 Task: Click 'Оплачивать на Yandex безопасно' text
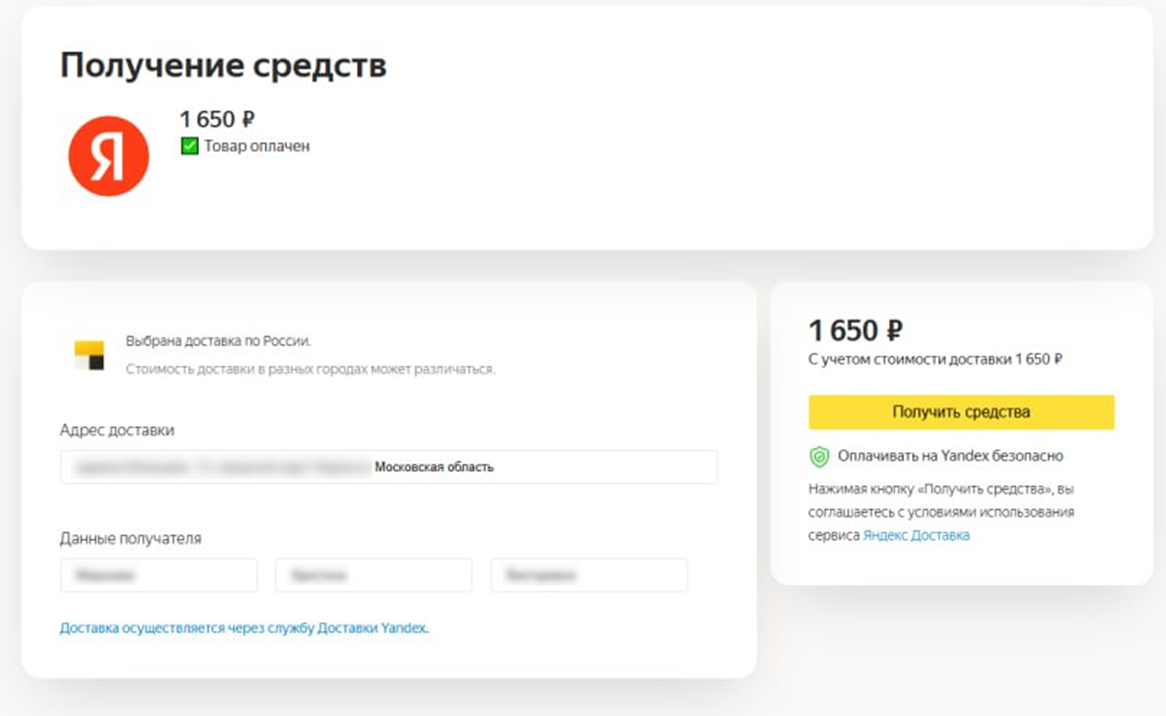[x=950, y=456]
